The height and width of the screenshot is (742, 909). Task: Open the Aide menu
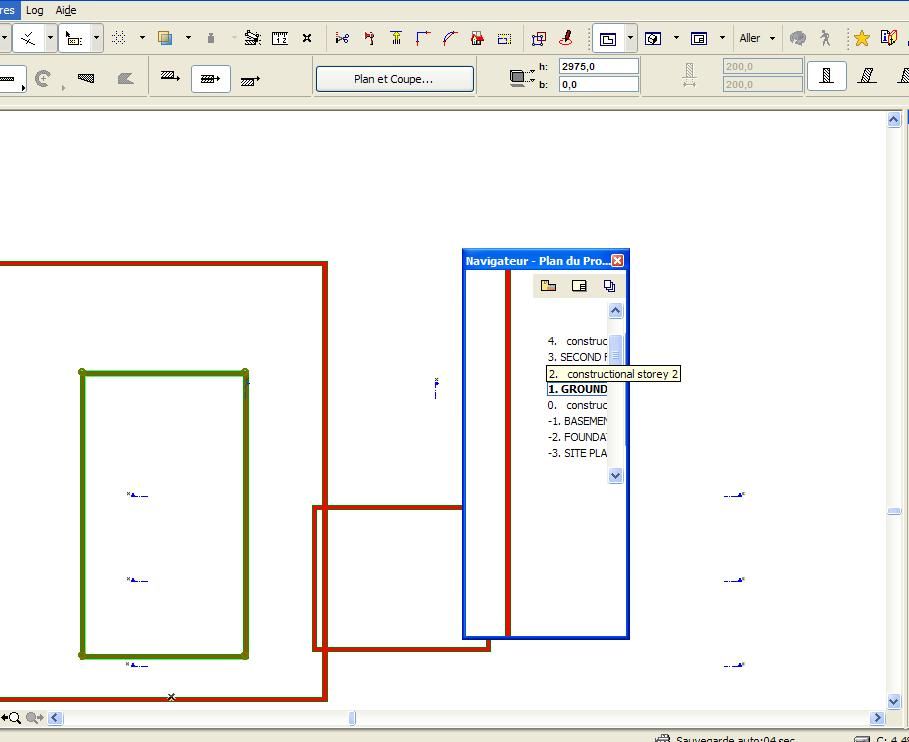click(66, 10)
